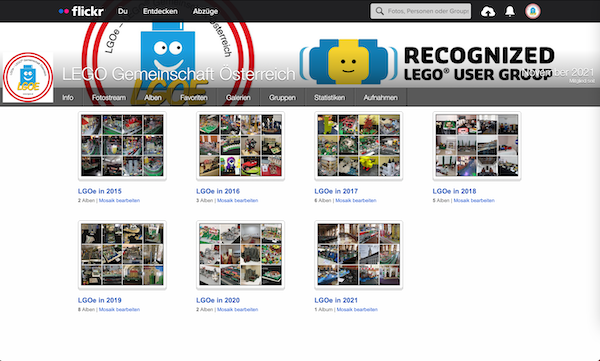
Task: Click the LGOe in 2016 title link
Action: click(x=218, y=191)
